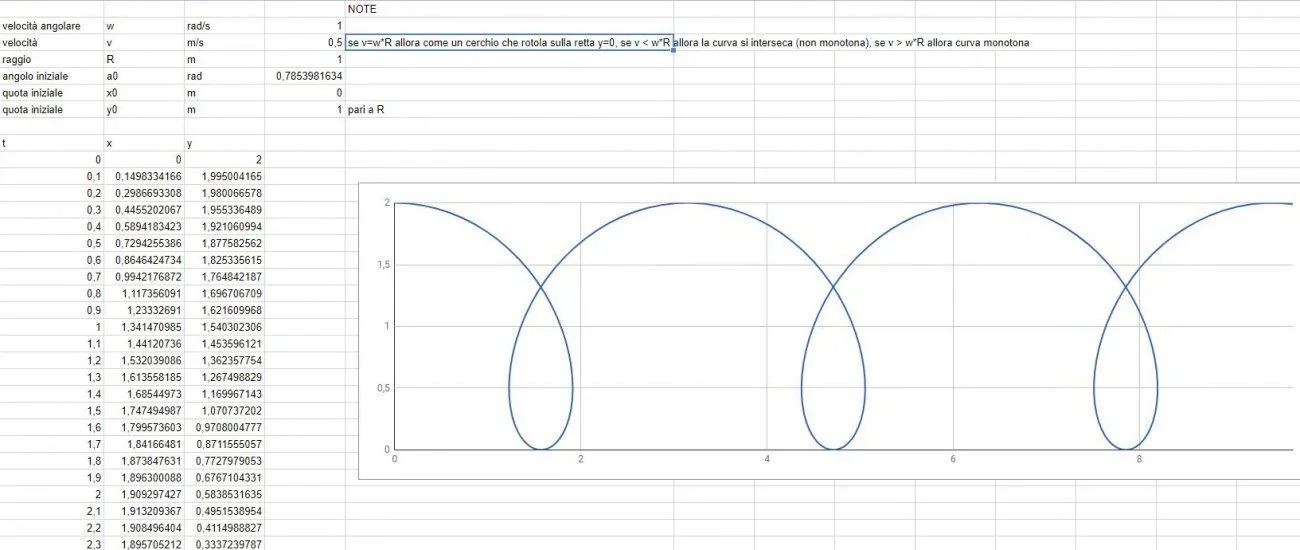Image resolution: width=1300 pixels, height=550 pixels.
Task: Select the x0 value 0 cell
Action: click(305, 93)
